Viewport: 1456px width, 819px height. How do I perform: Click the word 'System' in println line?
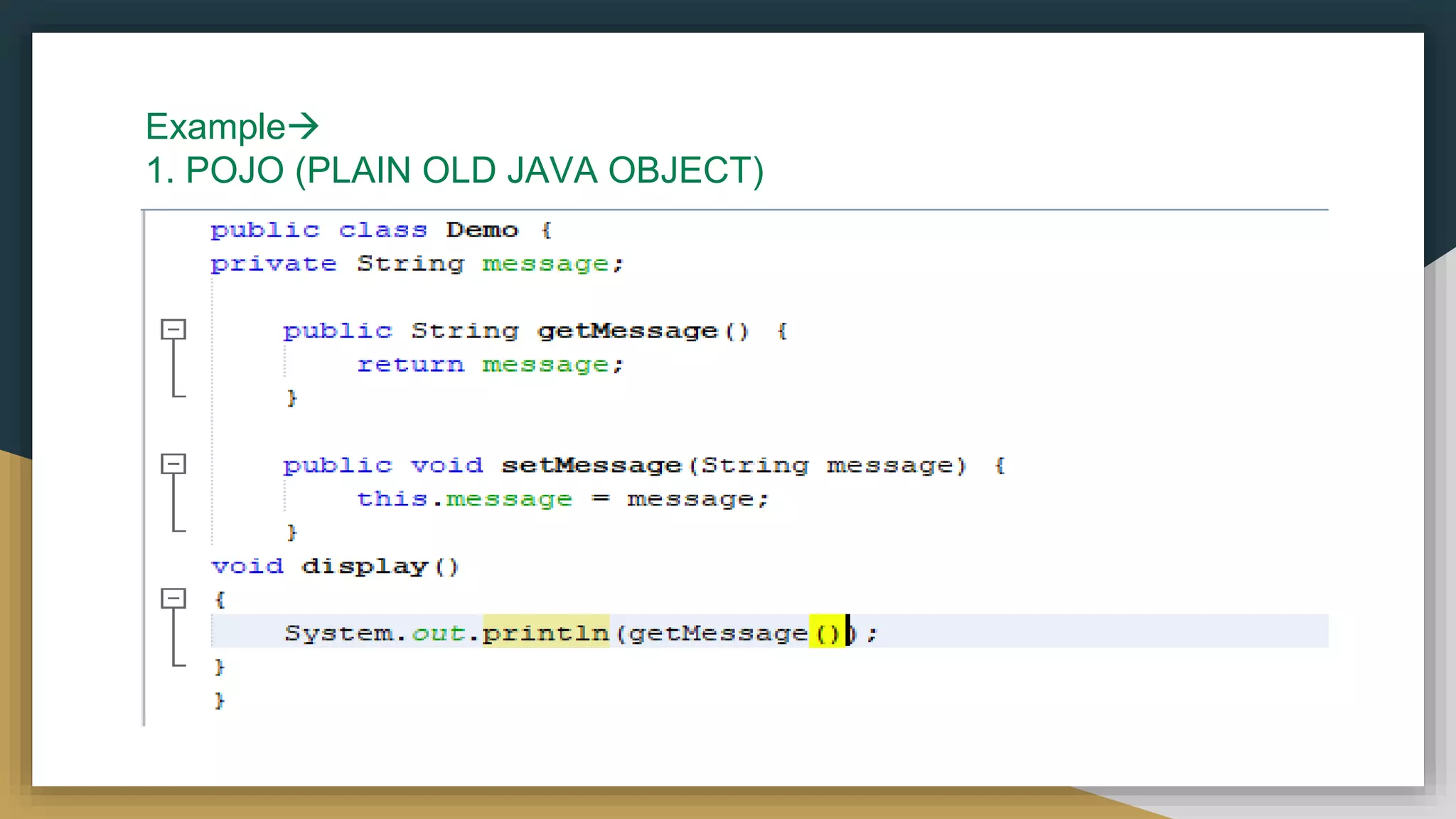click(x=338, y=633)
